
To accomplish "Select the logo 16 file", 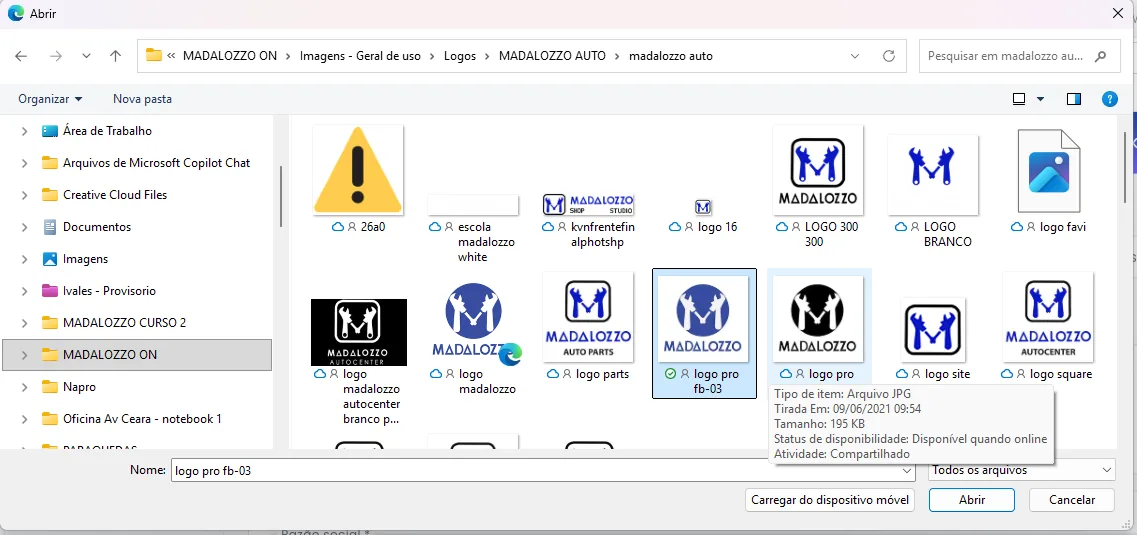I will (x=703, y=217).
